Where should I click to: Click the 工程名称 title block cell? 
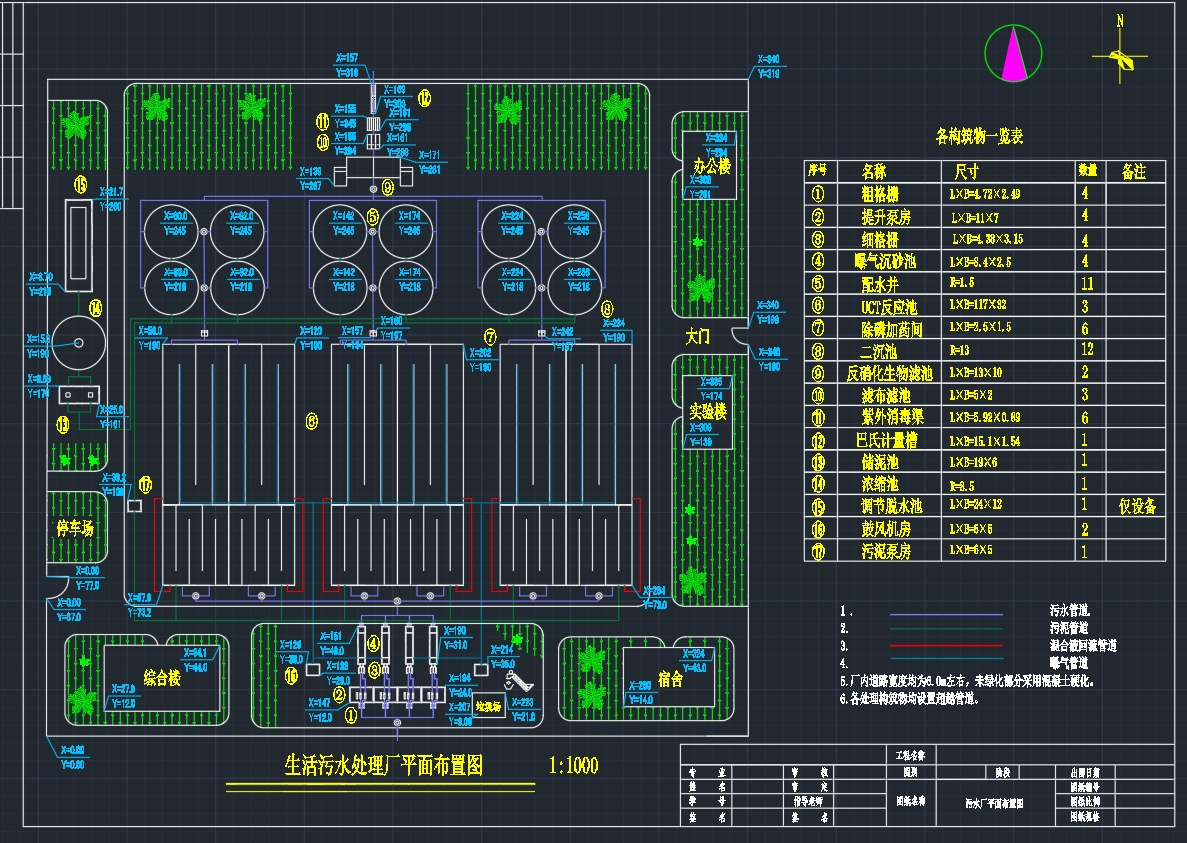pos(910,754)
